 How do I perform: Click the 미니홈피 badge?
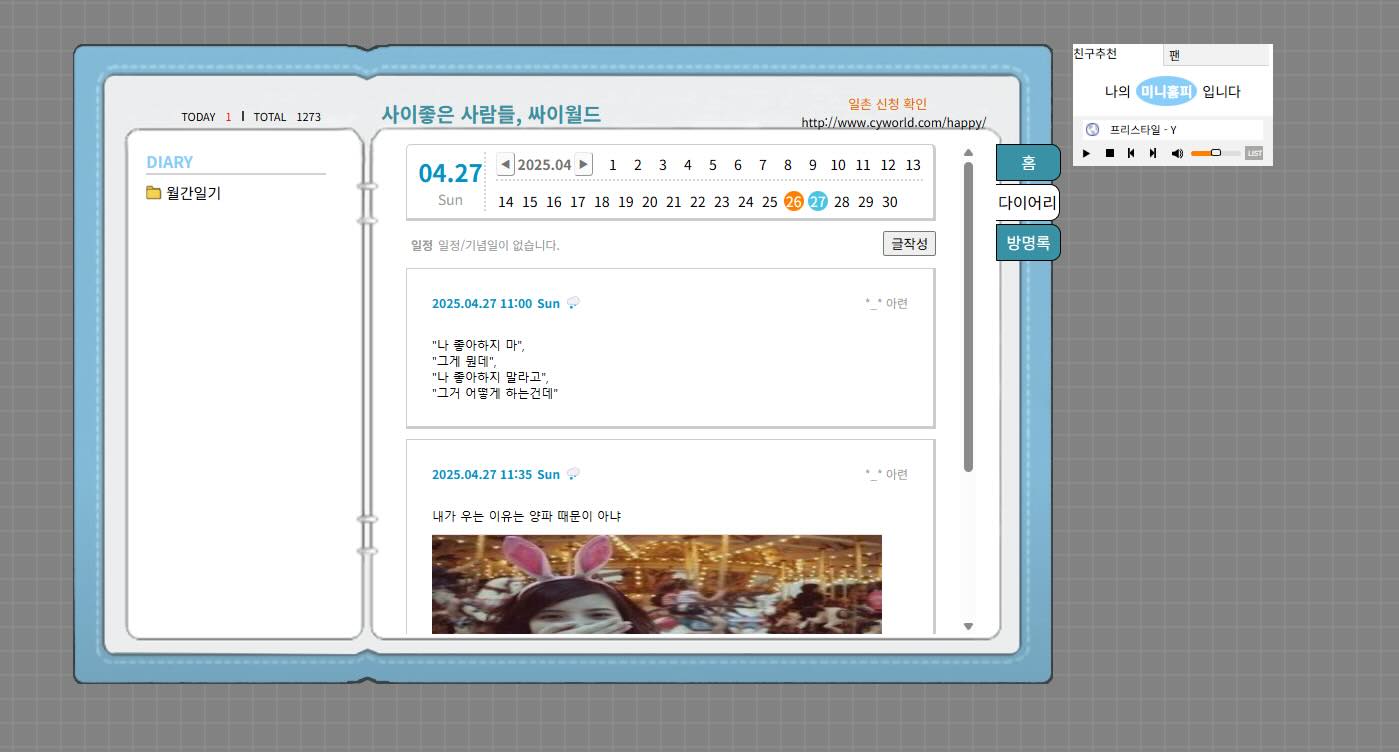(x=1166, y=91)
